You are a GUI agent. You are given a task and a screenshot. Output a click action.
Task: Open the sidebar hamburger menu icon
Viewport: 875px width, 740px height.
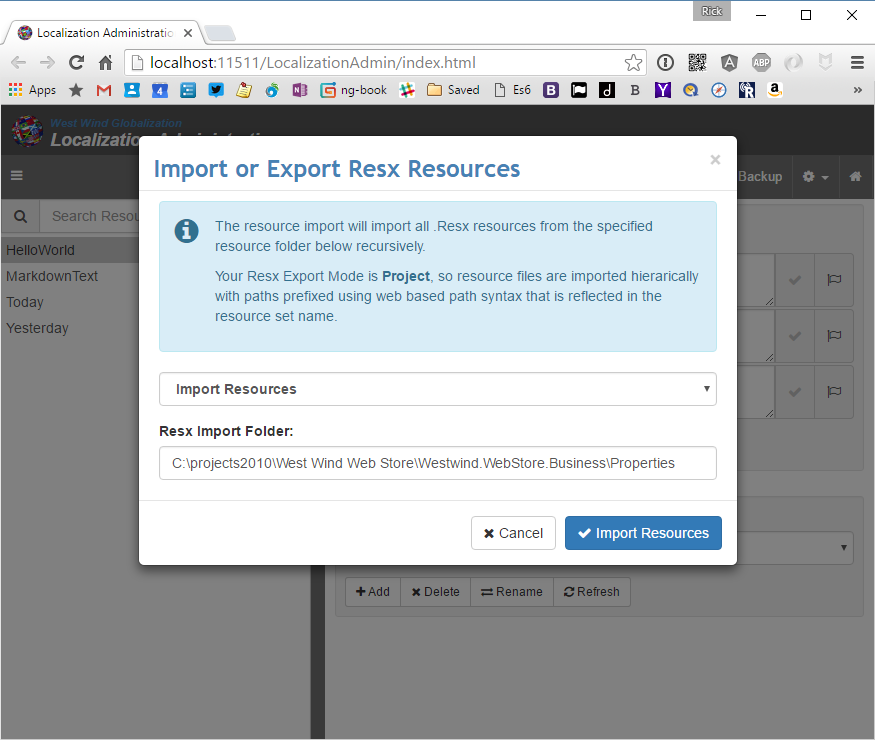[x=16, y=175]
